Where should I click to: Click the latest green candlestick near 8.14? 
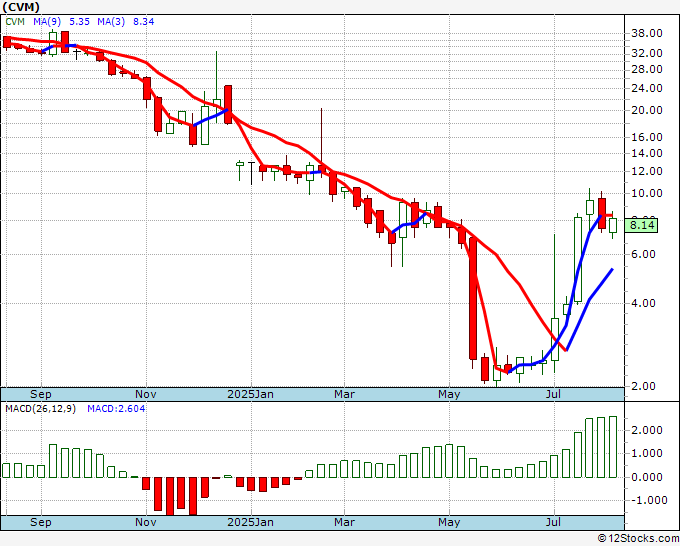coord(613,226)
